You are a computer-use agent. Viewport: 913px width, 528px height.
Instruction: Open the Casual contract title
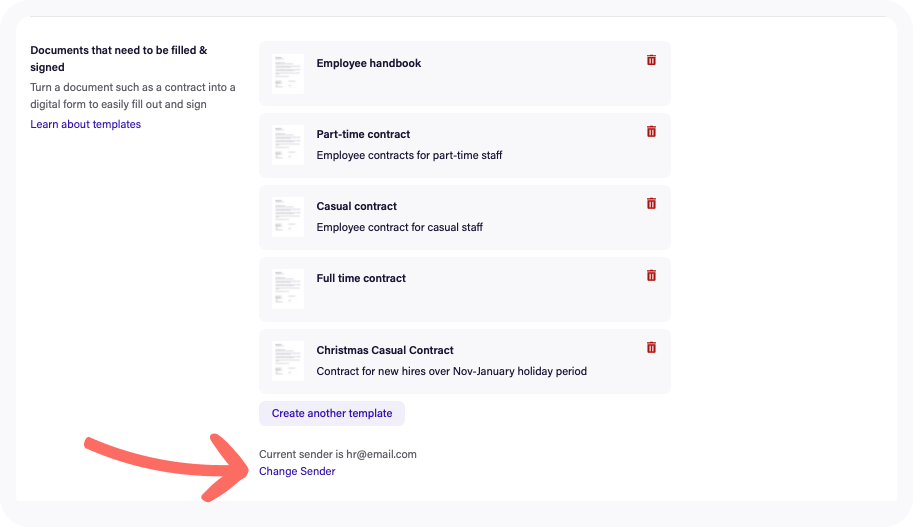tap(356, 206)
